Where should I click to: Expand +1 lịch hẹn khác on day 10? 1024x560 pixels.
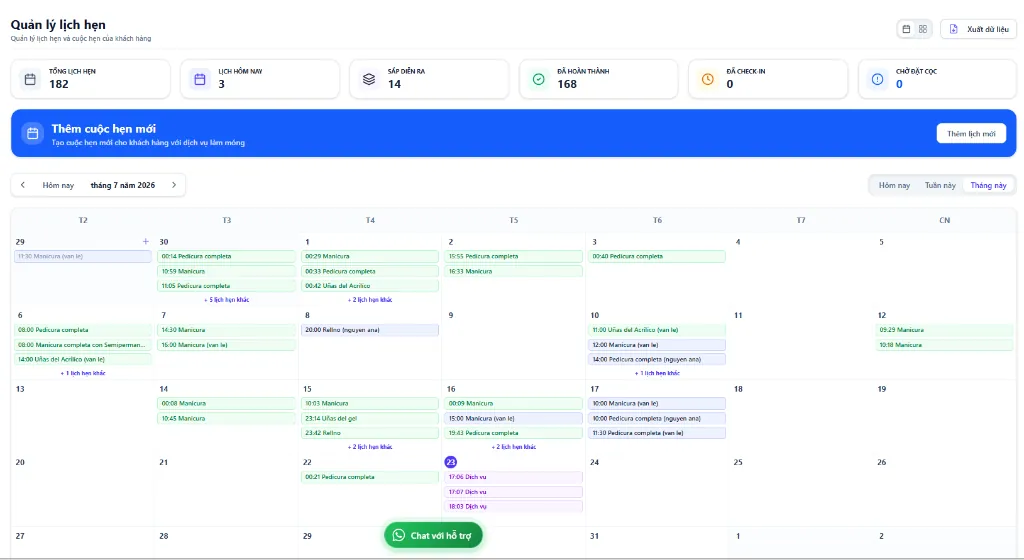point(657,373)
